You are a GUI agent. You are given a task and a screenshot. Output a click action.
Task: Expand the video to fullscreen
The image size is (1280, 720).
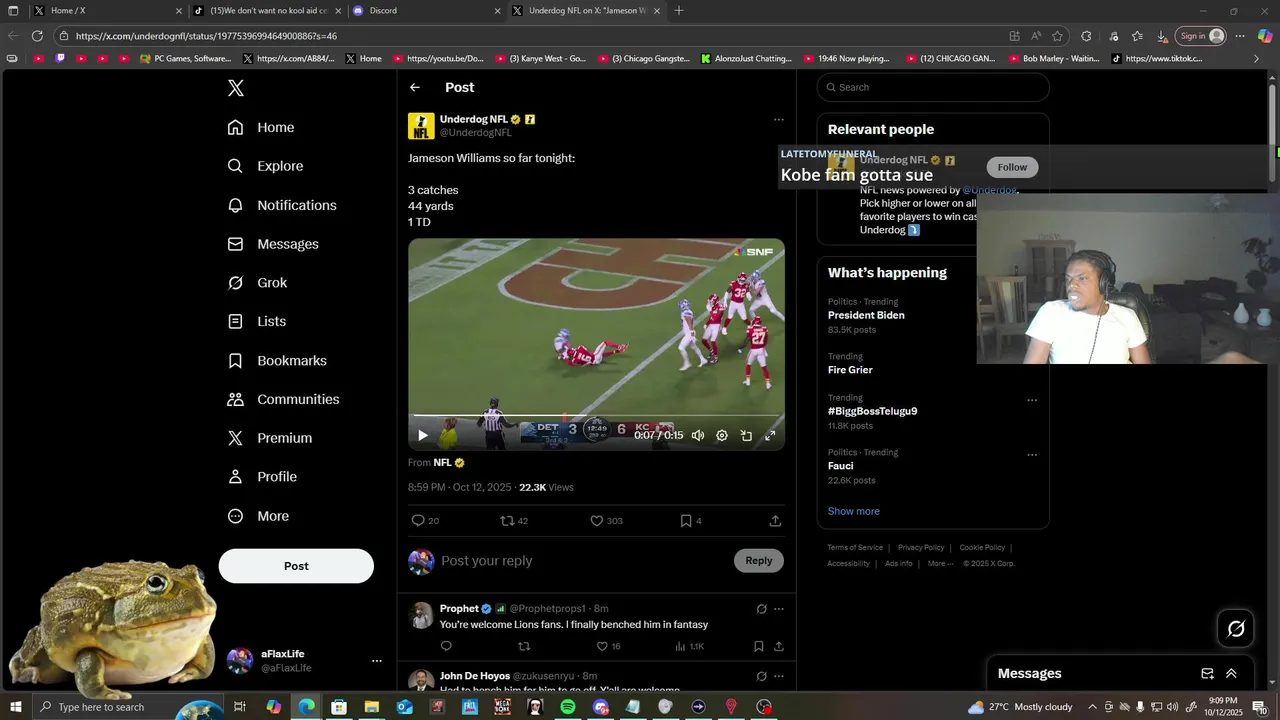coord(770,435)
